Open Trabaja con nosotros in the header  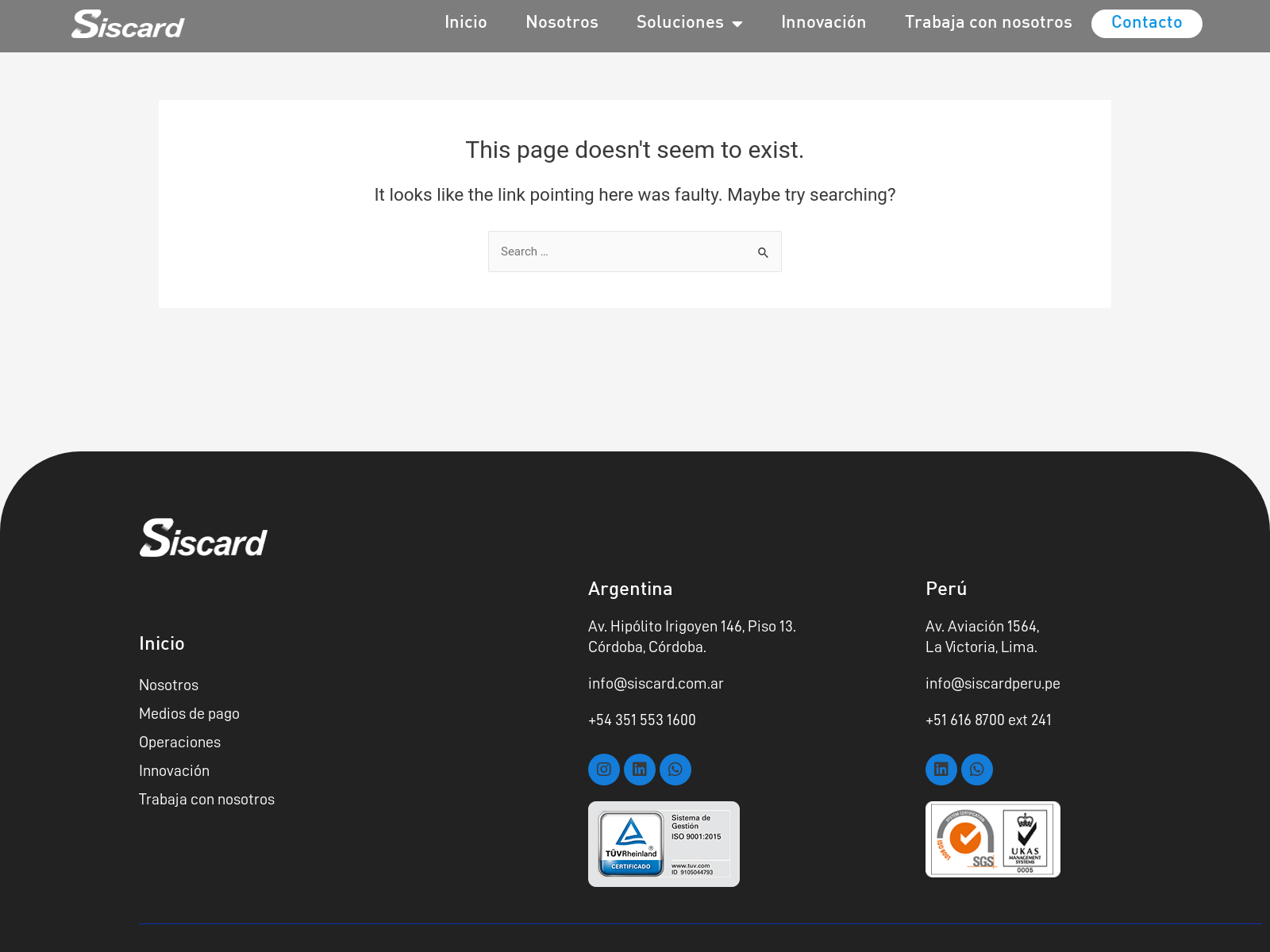[x=988, y=22]
